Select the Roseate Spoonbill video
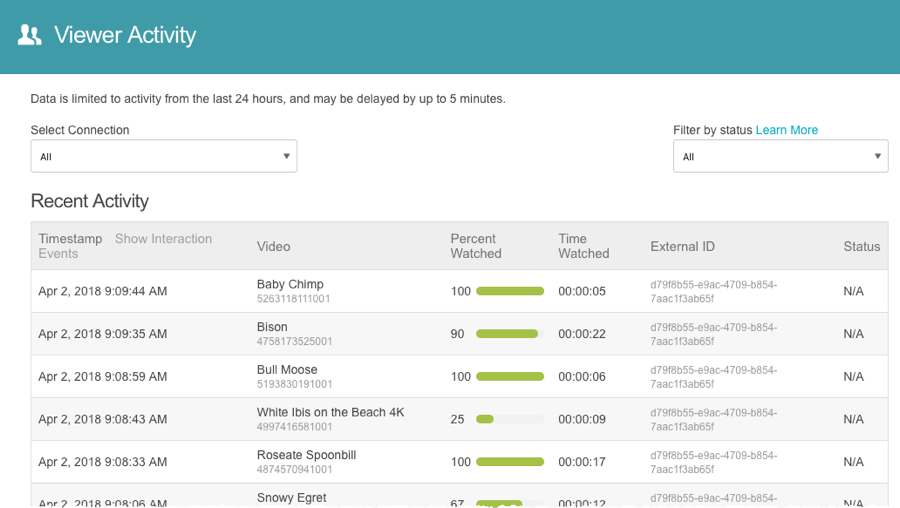This screenshot has height=508, width=900. (x=306, y=455)
